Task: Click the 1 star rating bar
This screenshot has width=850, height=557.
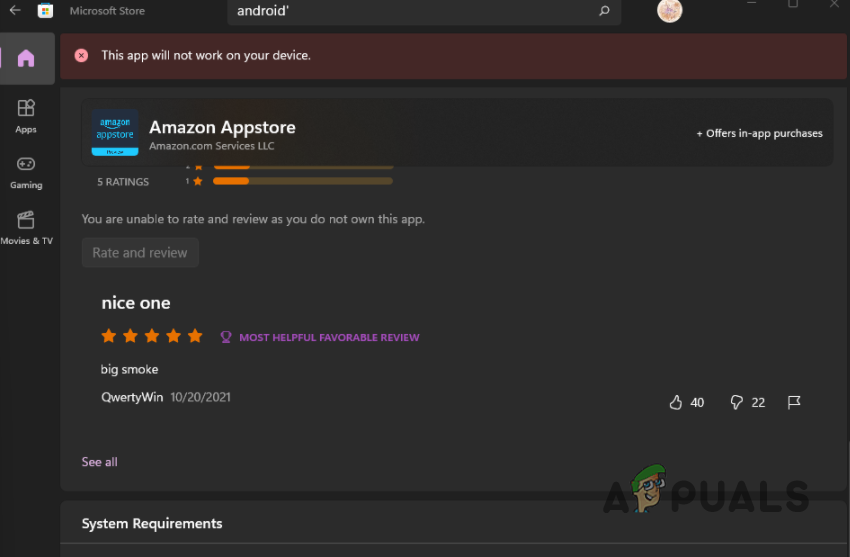Action: click(x=302, y=181)
